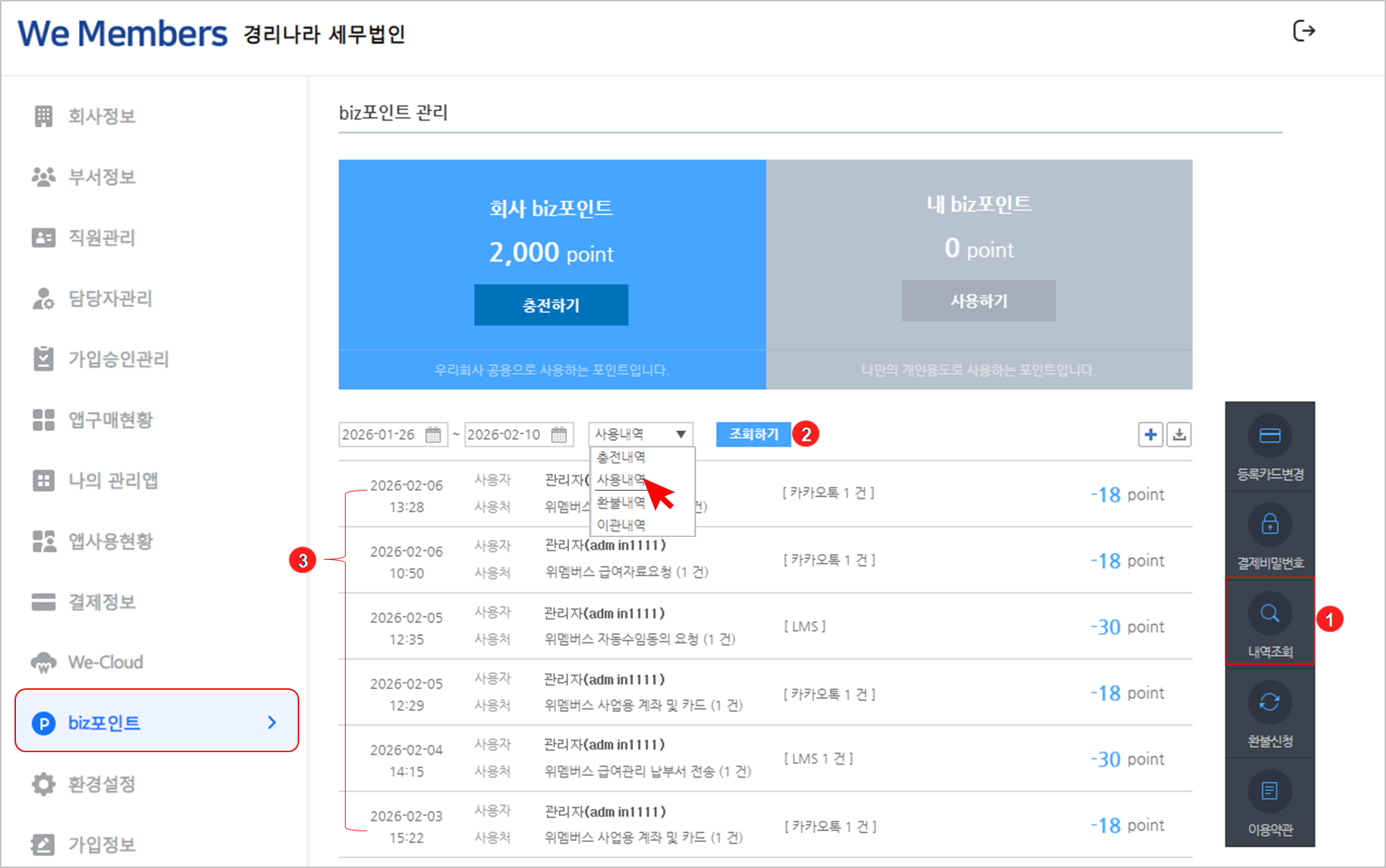Open 등록카드변경 card icon
The image size is (1386, 868).
point(1269,436)
